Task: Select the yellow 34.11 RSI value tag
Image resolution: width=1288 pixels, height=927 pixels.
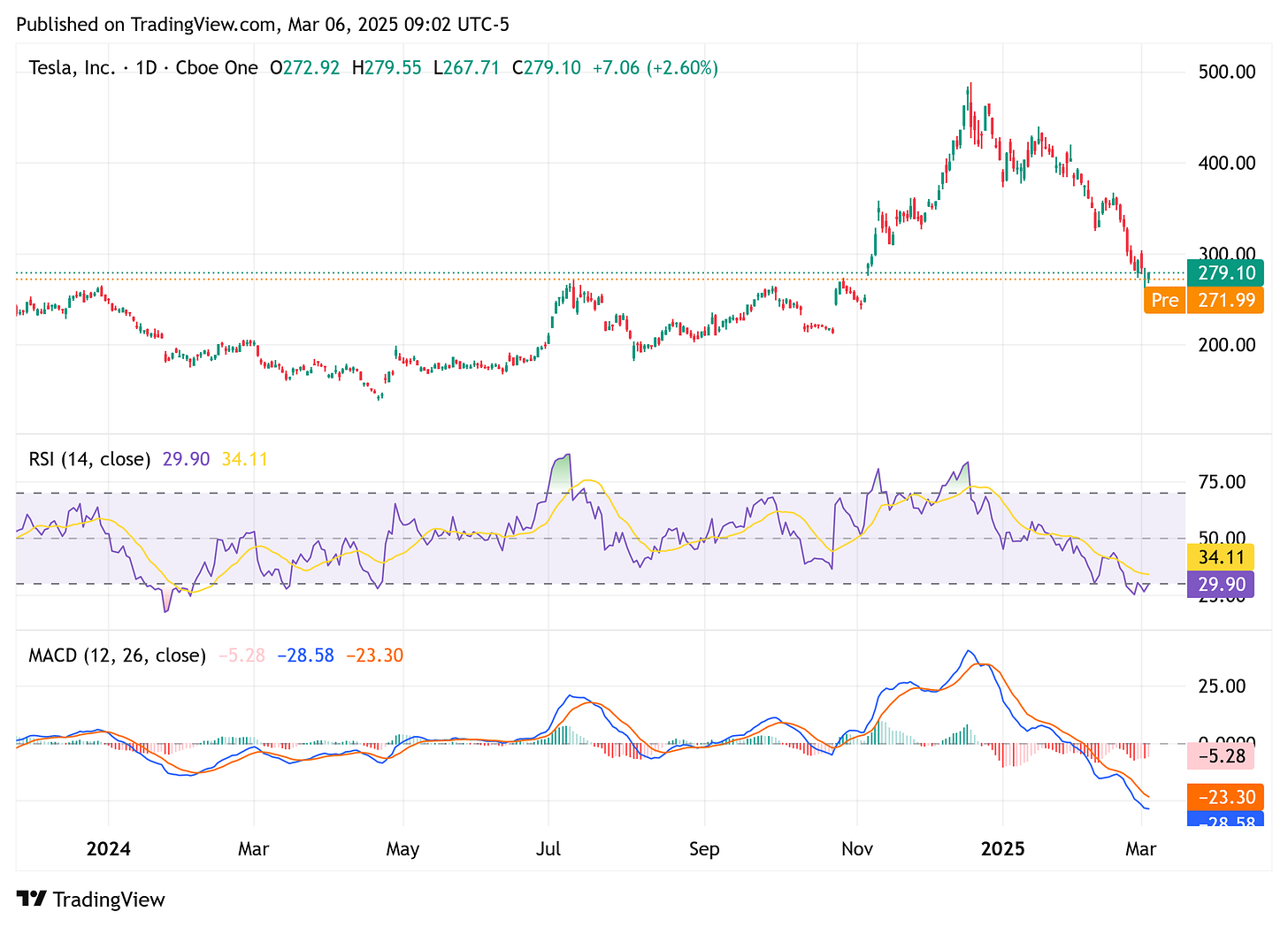Action: tap(1221, 556)
